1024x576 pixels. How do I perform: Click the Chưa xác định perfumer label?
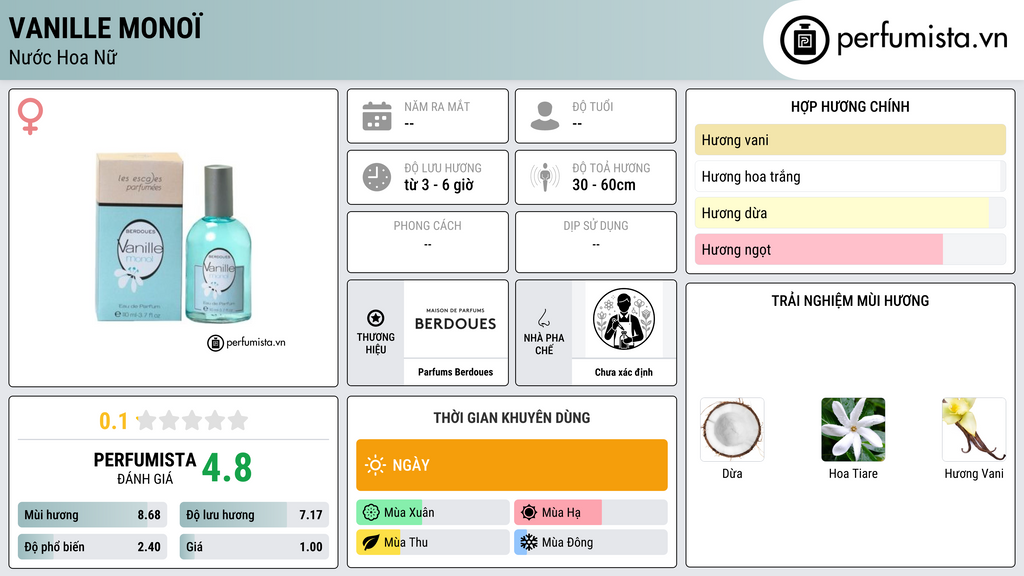pos(624,372)
